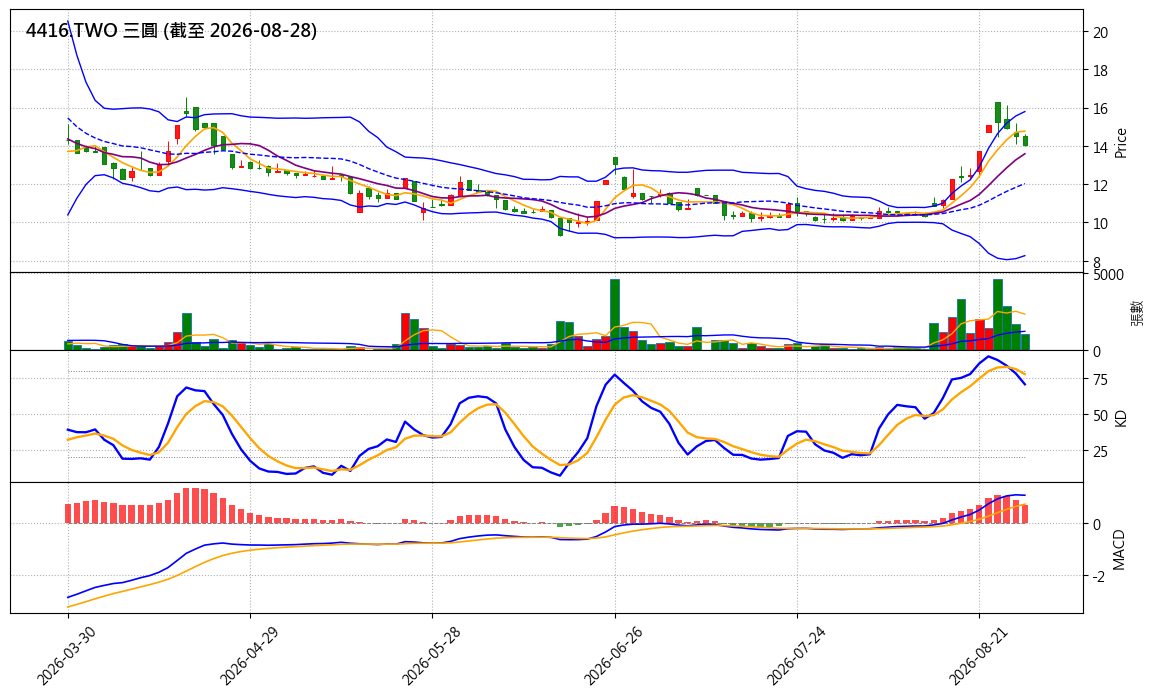Click the chart title '4416.TWO 三圓'
The height and width of the screenshot is (698, 1155).
(x=92, y=30)
